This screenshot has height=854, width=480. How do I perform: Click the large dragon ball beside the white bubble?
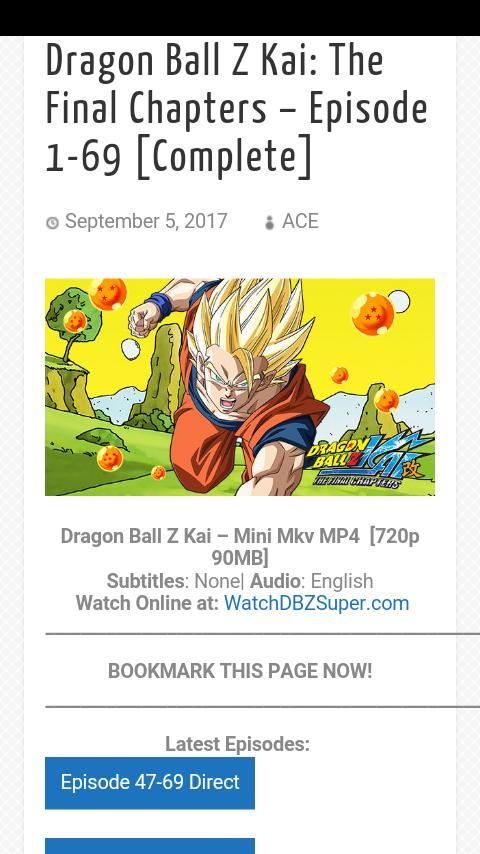click(x=373, y=314)
